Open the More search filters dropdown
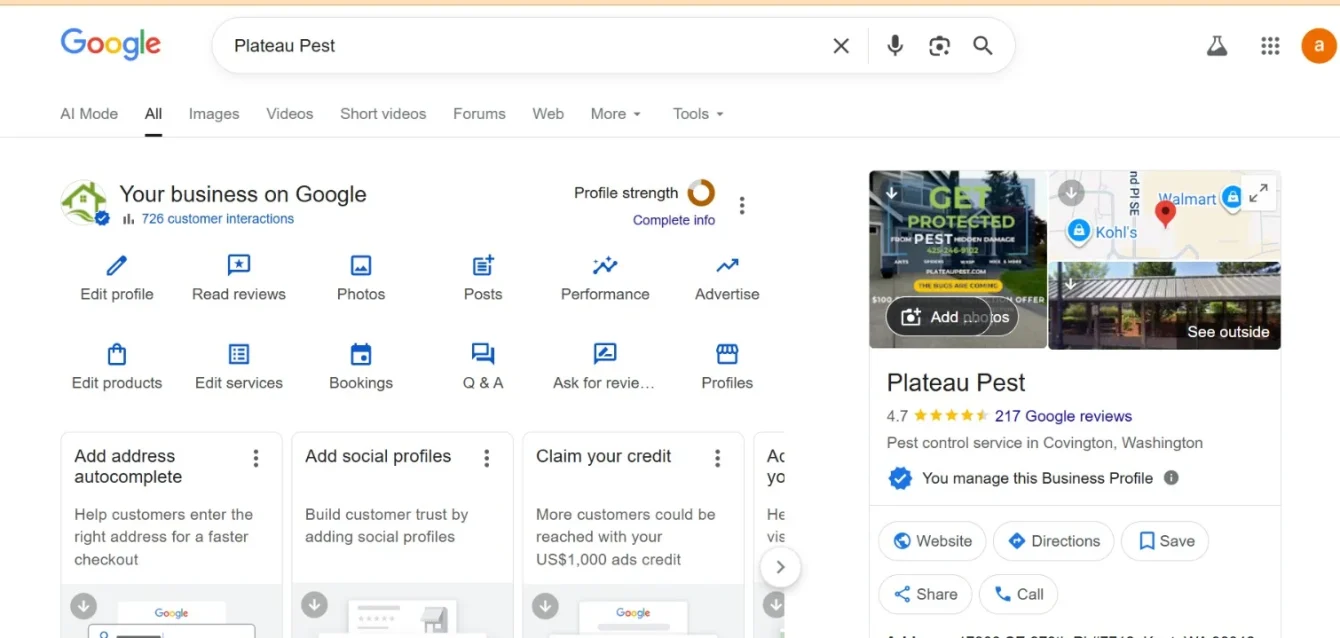Image resolution: width=1340 pixels, height=638 pixels. click(x=616, y=114)
